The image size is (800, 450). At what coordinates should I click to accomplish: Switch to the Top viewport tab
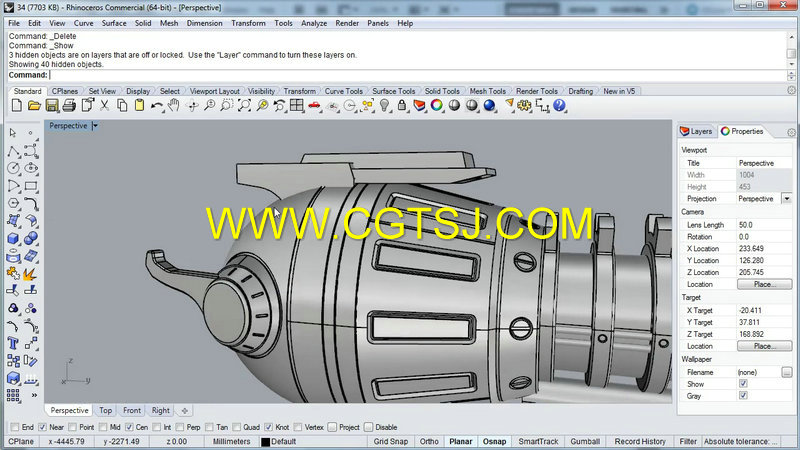pos(106,410)
